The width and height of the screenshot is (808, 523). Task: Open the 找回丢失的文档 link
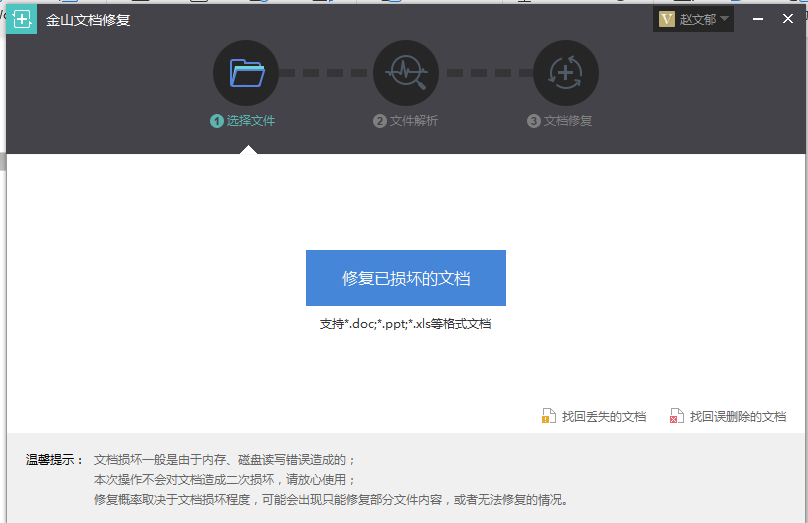coord(604,416)
